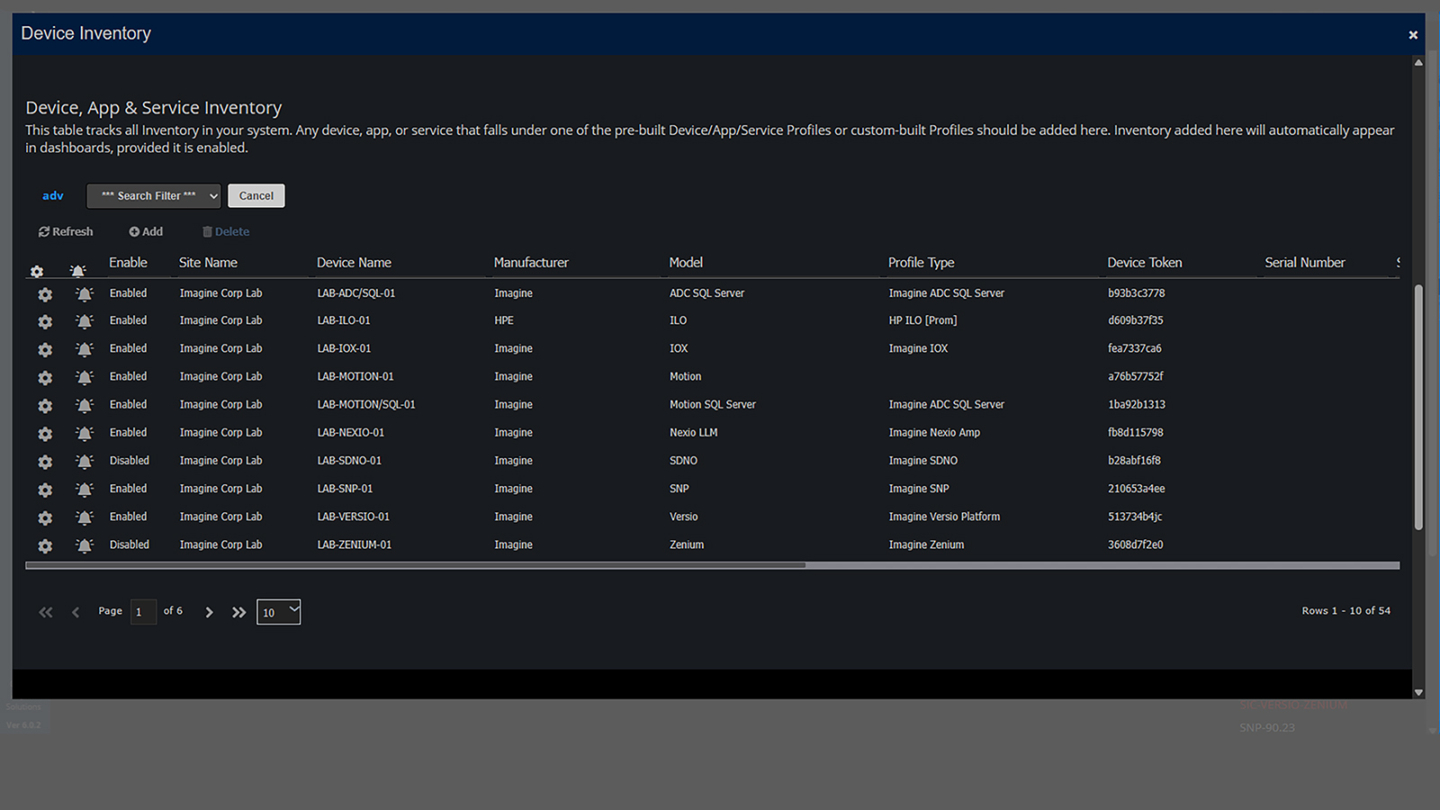Sort by the Profile Type column header
This screenshot has width=1440, height=810.
[x=921, y=263]
